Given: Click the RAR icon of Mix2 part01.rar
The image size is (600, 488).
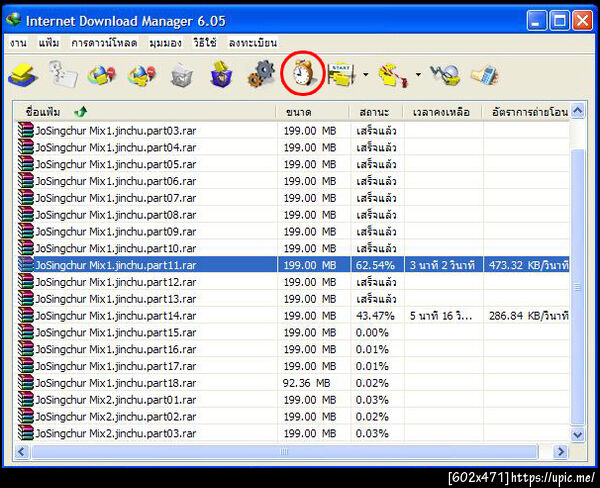Looking at the screenshot, I should [x=26, y=399].
